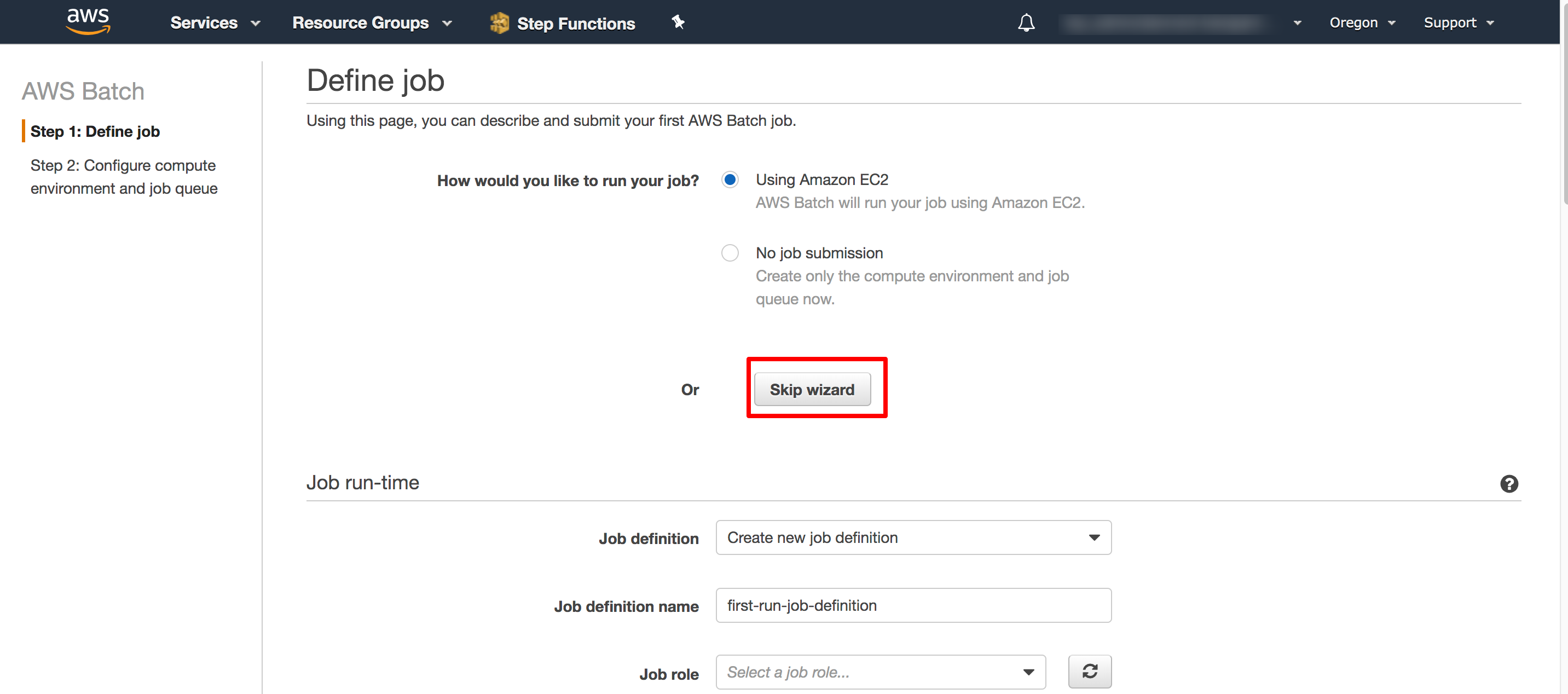Open the Job definition dropdown
This screenshot has width=1568, height=694.
click(913, 537)
